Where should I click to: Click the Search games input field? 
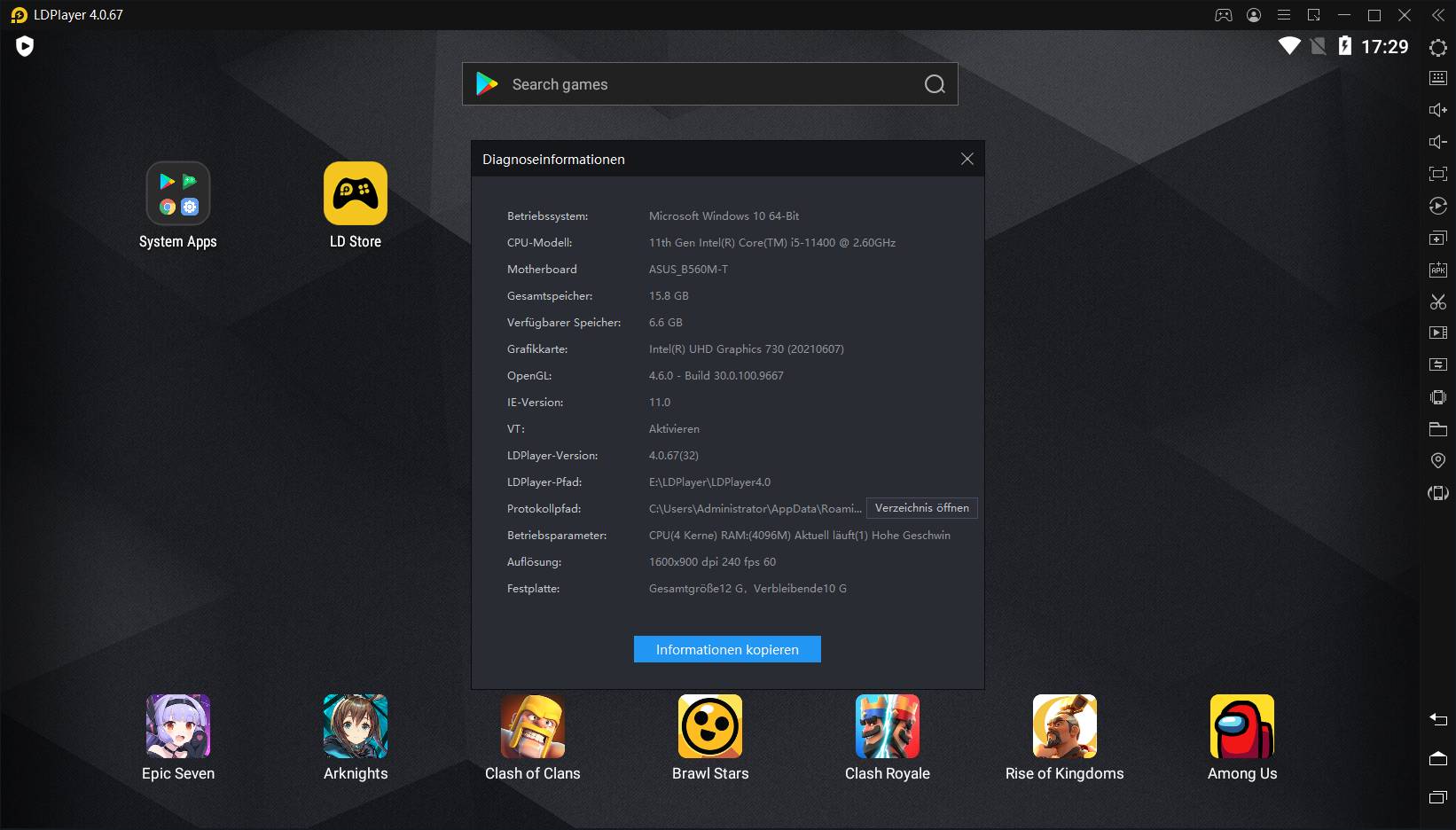(709, 84)
